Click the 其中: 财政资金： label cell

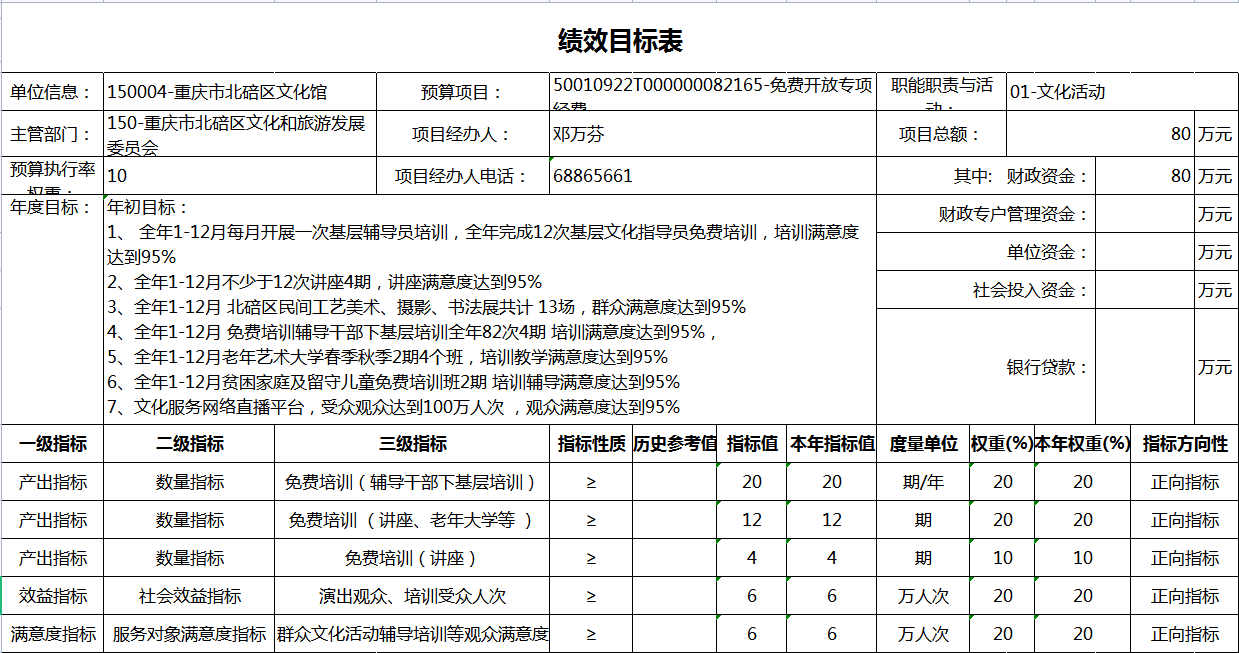[986, 176]
